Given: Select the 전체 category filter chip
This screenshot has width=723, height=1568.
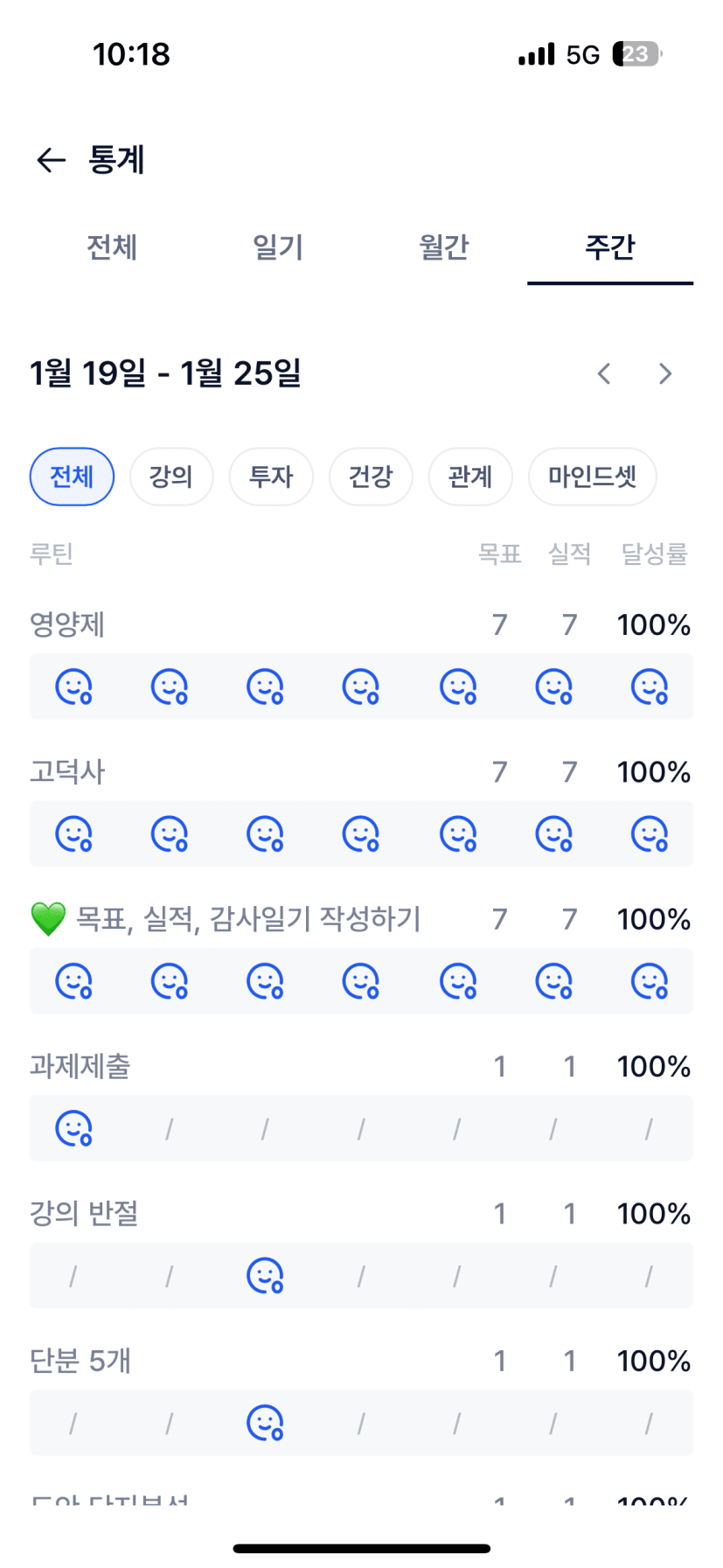Looking at the screenshot, I should pos(72,477).
